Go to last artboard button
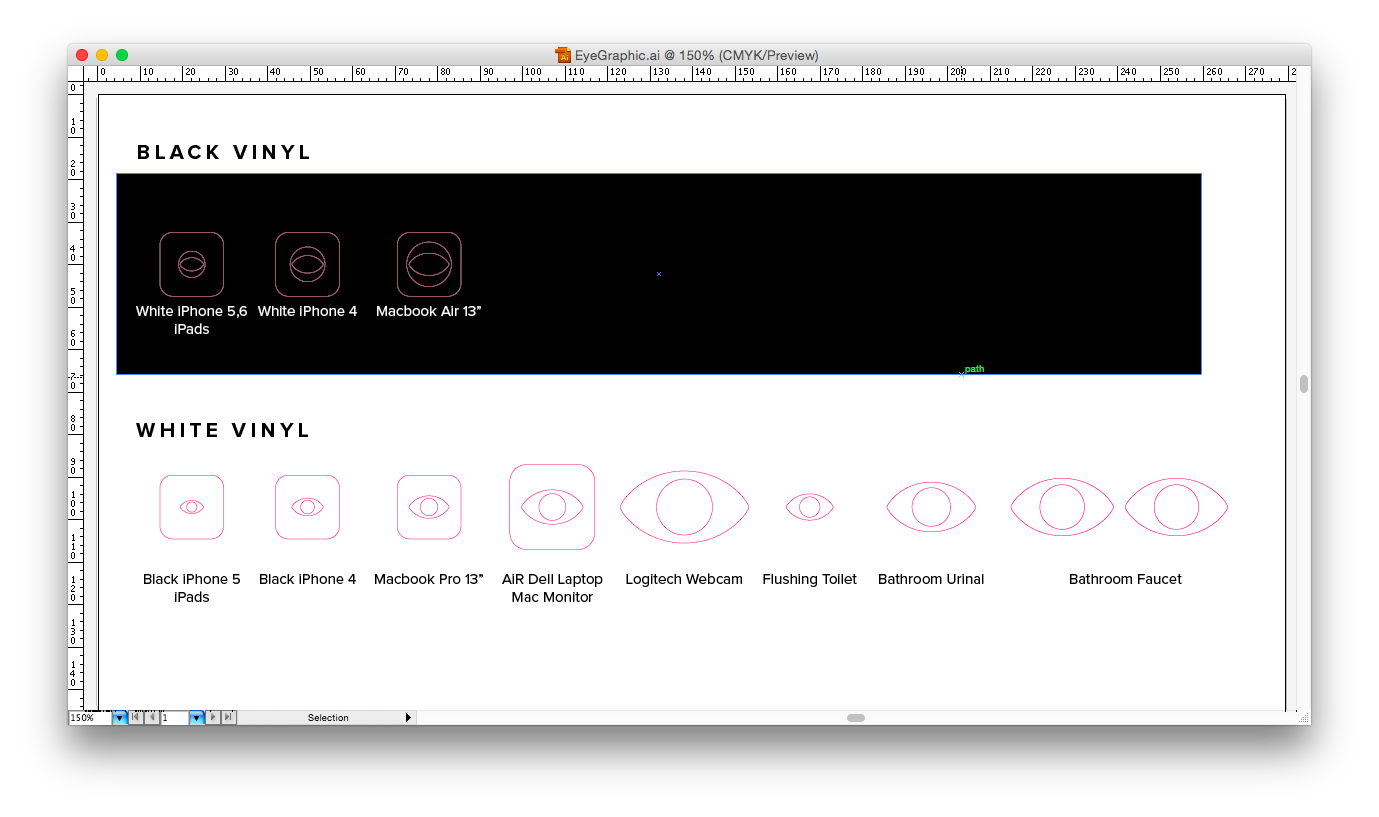The image size is (1379, 817). click(229, 718)
